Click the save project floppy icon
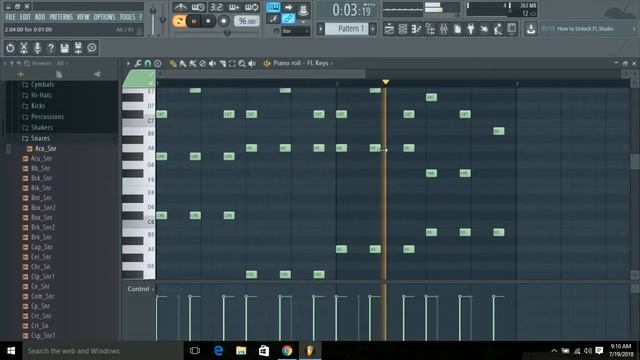The width and height of the screenshot is (640, 360). [64, 48]
